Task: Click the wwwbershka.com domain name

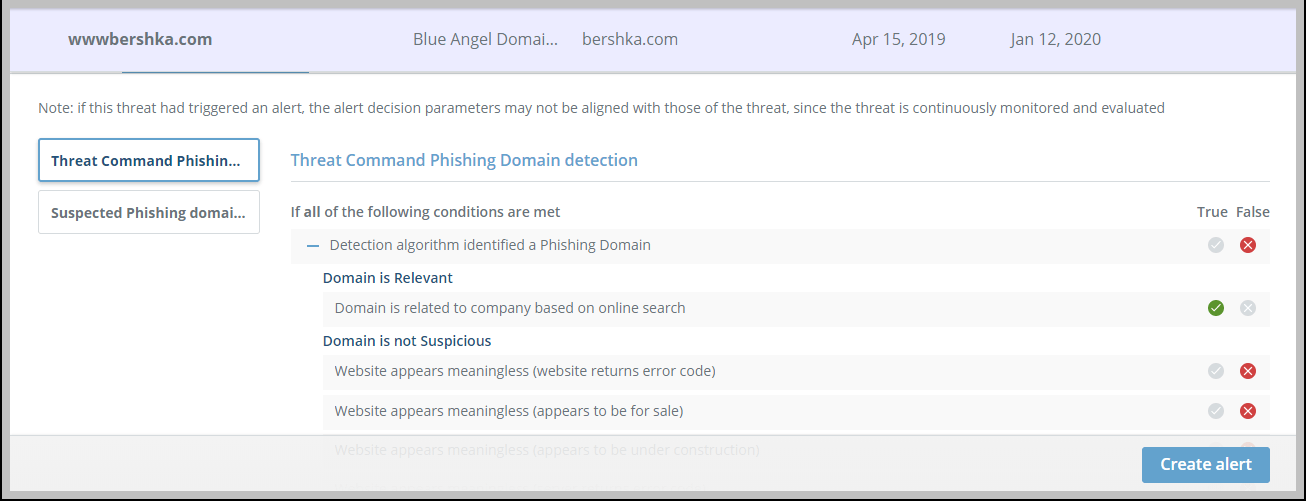Action: tap(140, 40)
